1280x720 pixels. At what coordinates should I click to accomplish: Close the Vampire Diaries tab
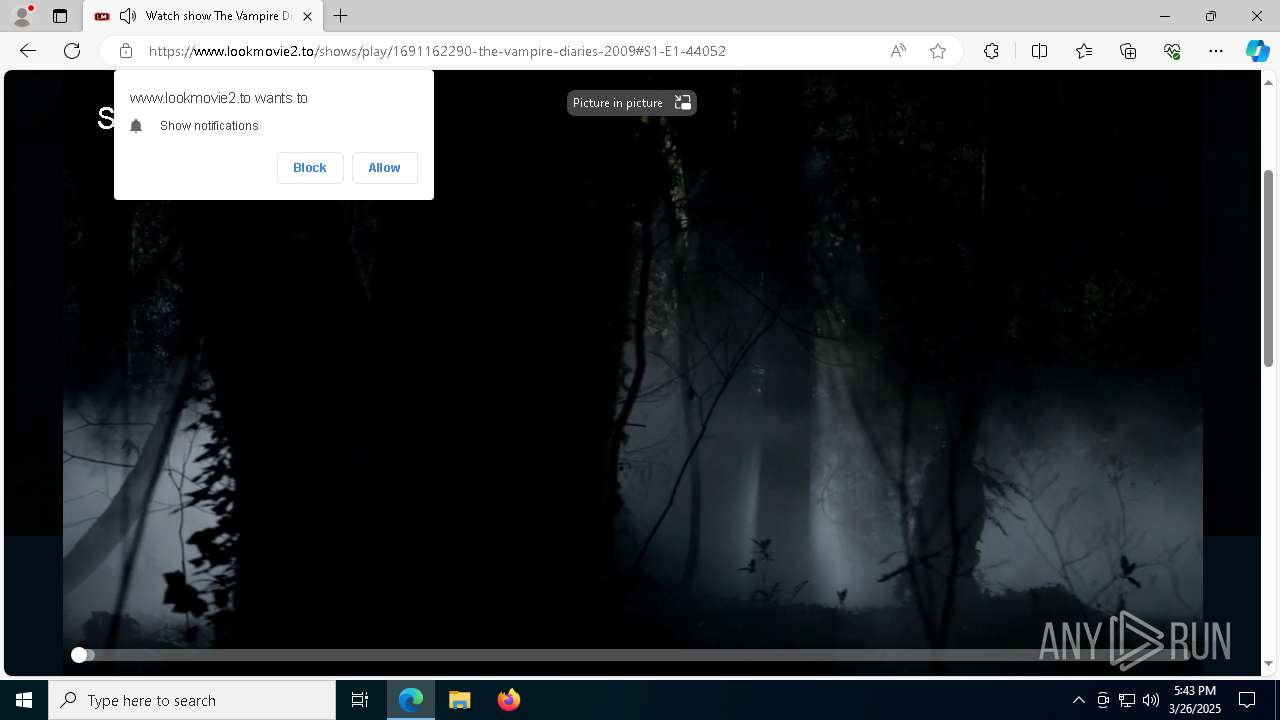point(308,16)
